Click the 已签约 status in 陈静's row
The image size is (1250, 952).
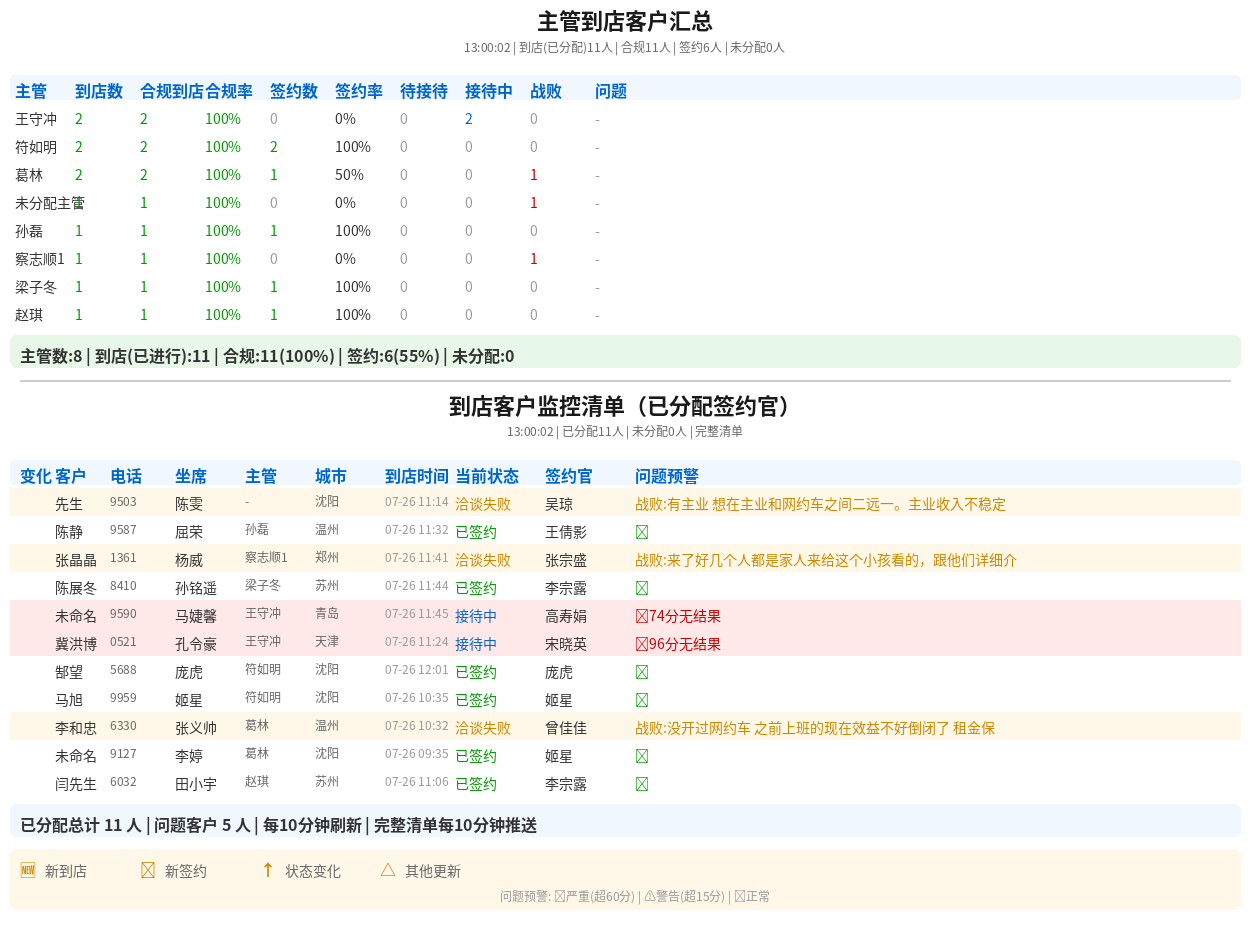[x=476, y=532]
